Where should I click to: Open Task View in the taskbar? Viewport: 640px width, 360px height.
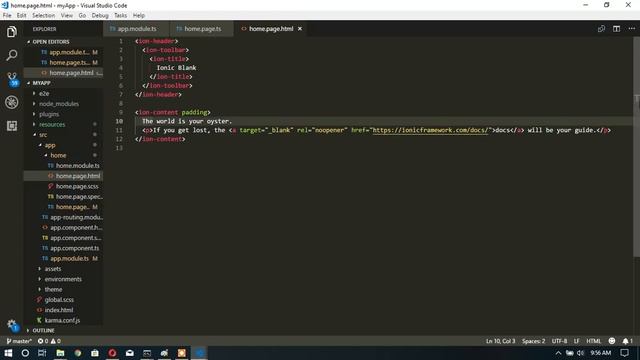(x=42, y=353)
